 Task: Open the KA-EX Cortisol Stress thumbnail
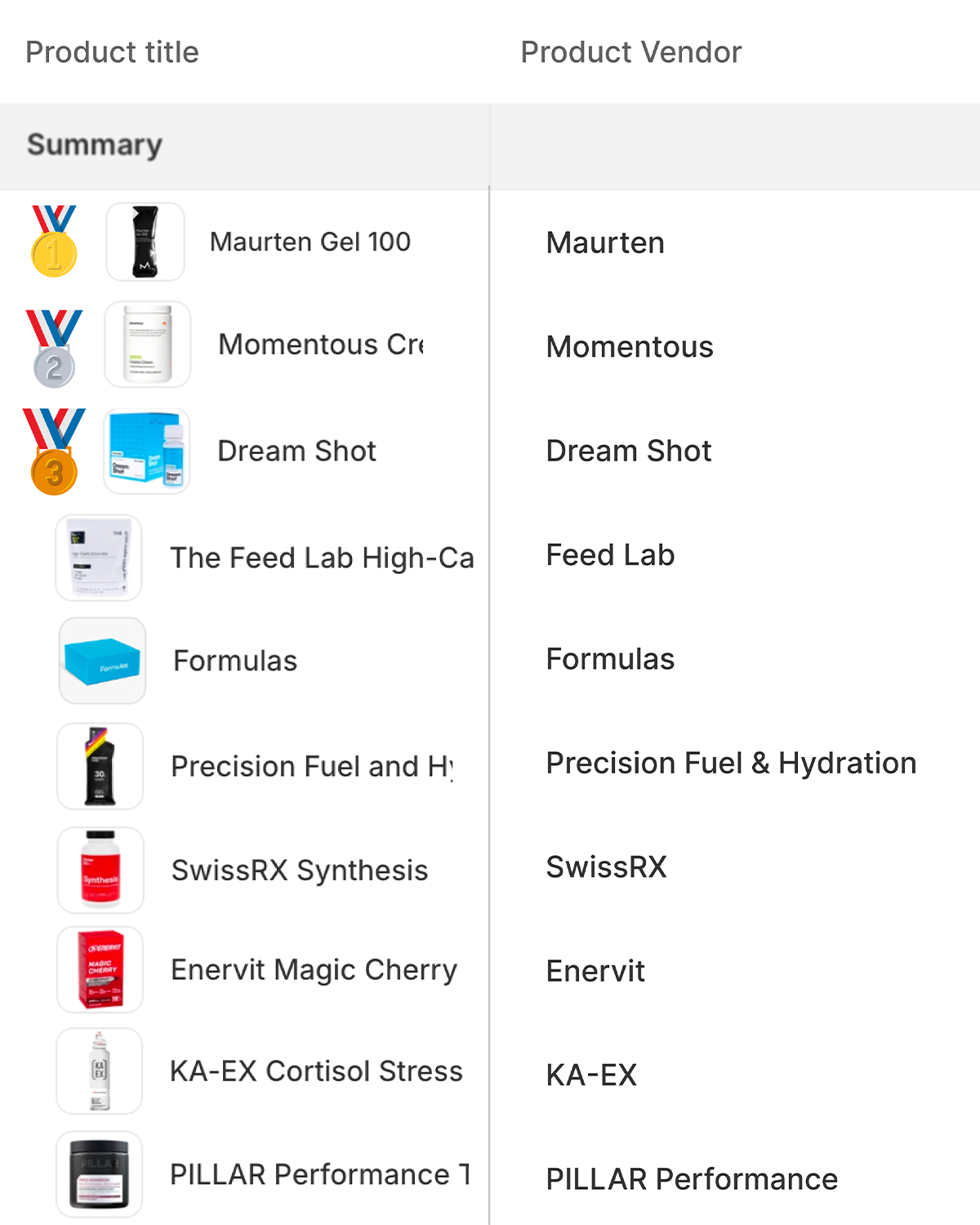[100, 1071]
